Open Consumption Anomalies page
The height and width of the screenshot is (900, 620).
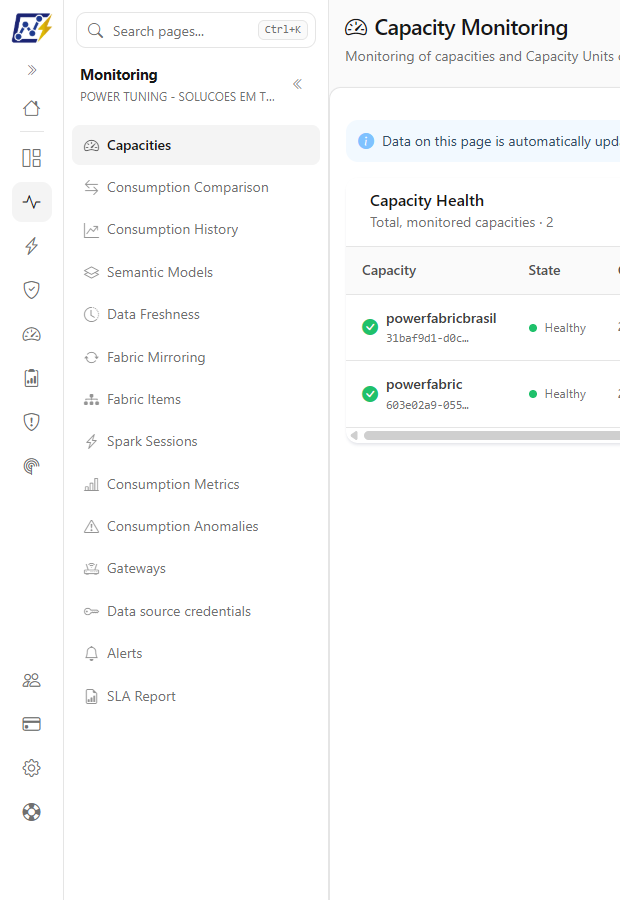pyautogui.click(x=196, y=526)
